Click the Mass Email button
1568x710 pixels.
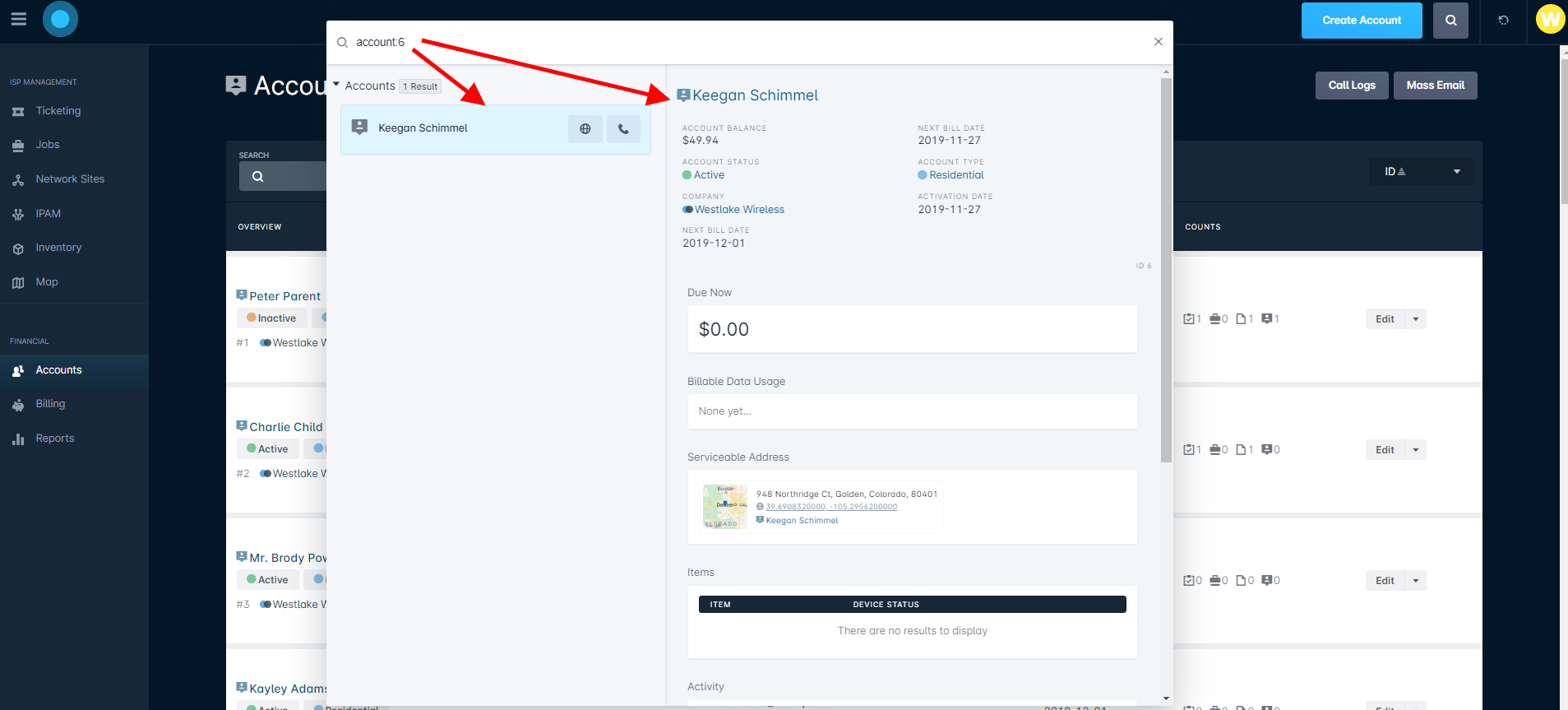[1435, 86]
